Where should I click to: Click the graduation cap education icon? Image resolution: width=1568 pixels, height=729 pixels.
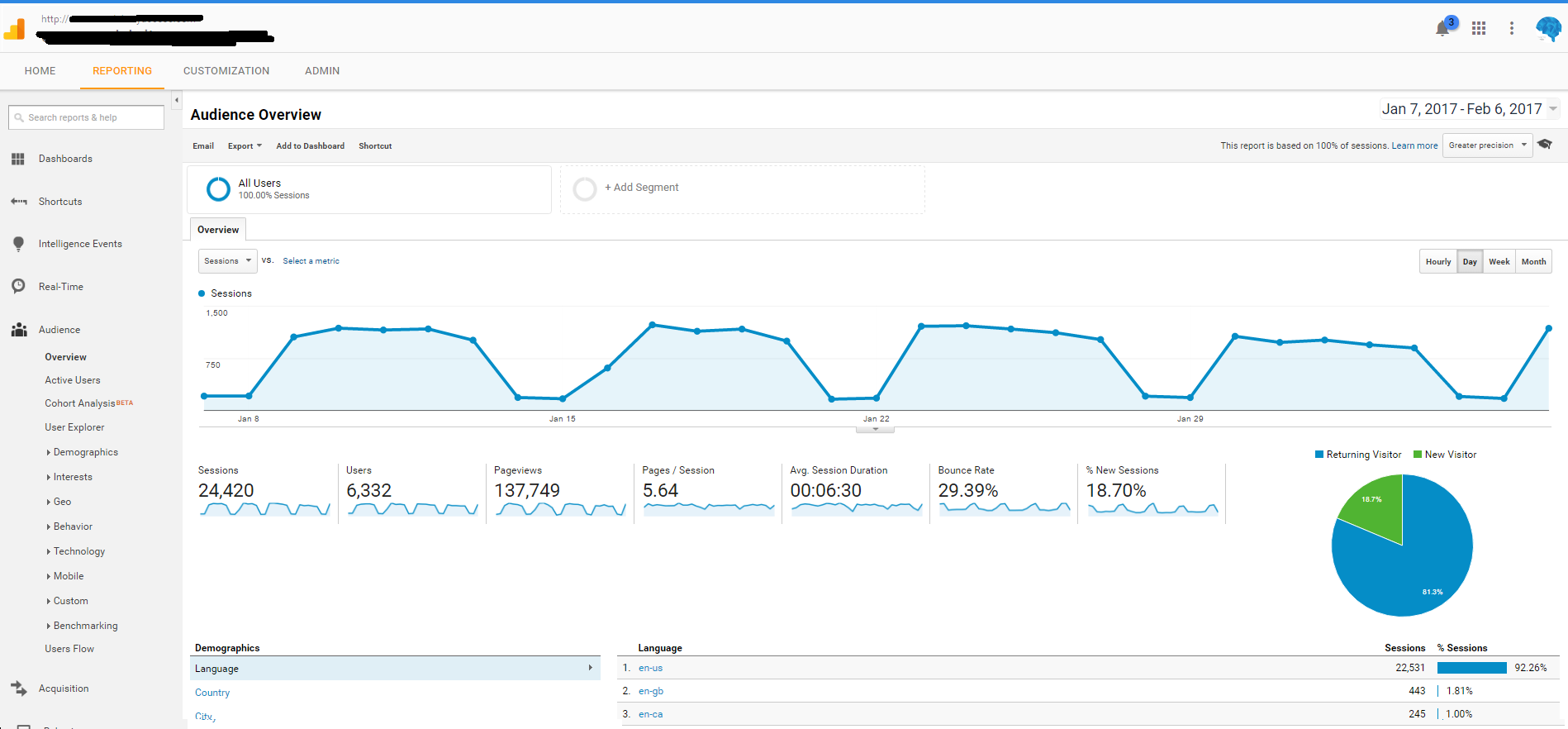point(1545,145)
